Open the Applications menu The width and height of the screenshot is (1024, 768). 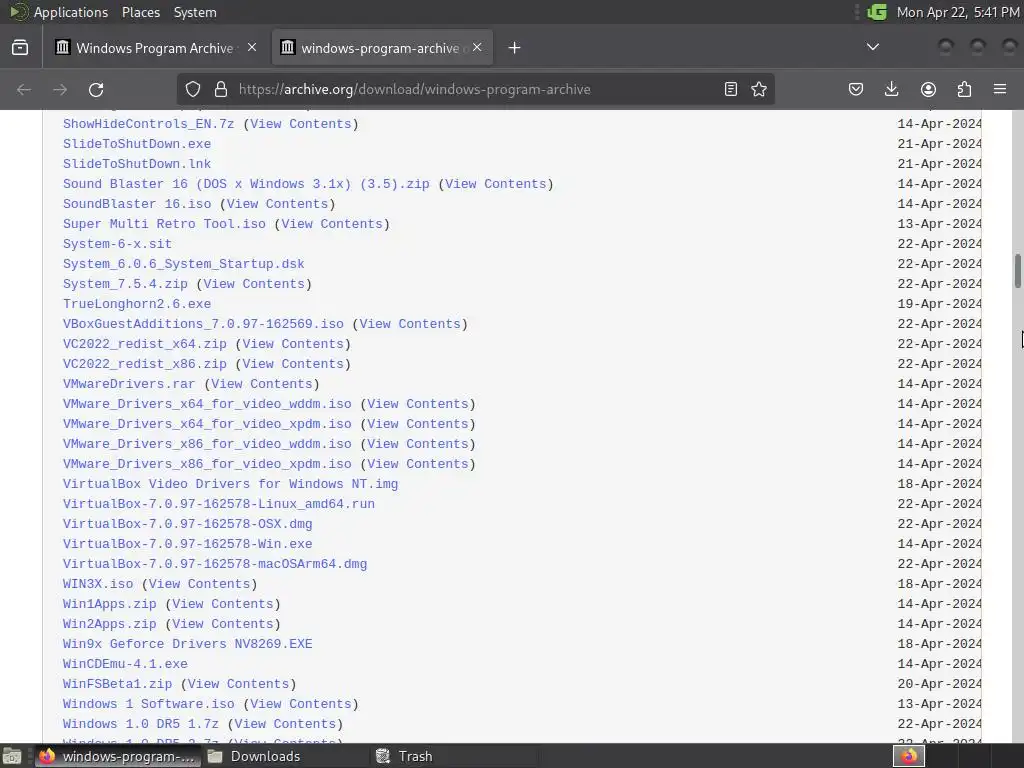[71, 12]
